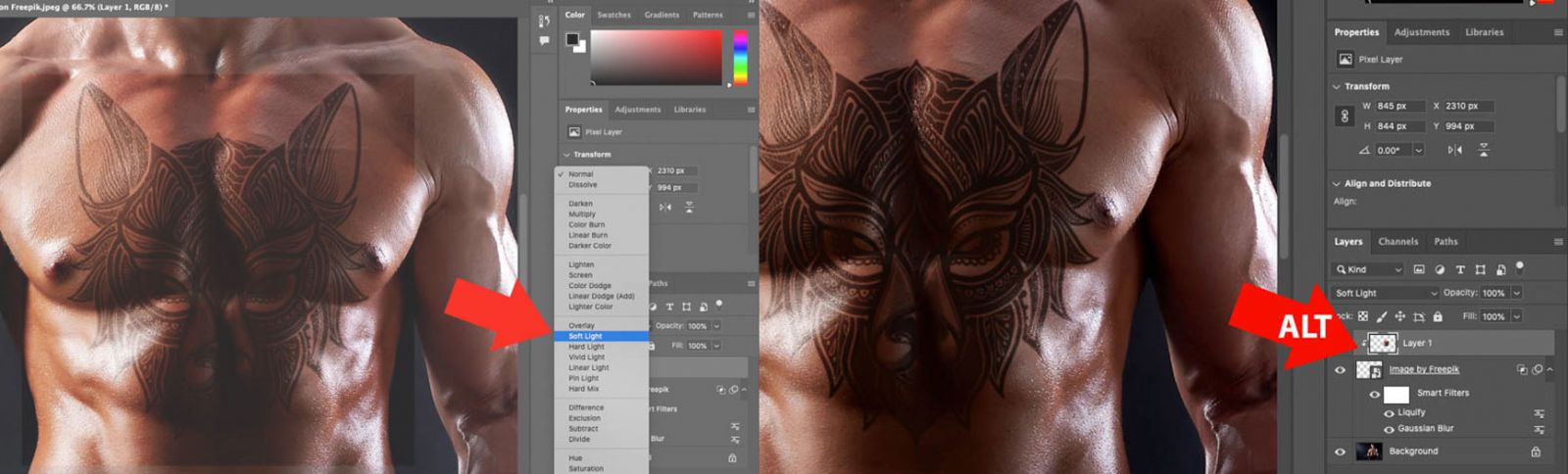Screen dimensions: 1568x474
Task: Click prevent artboard auto-nesting lock icon
Action: click(x=1418, y=316)
